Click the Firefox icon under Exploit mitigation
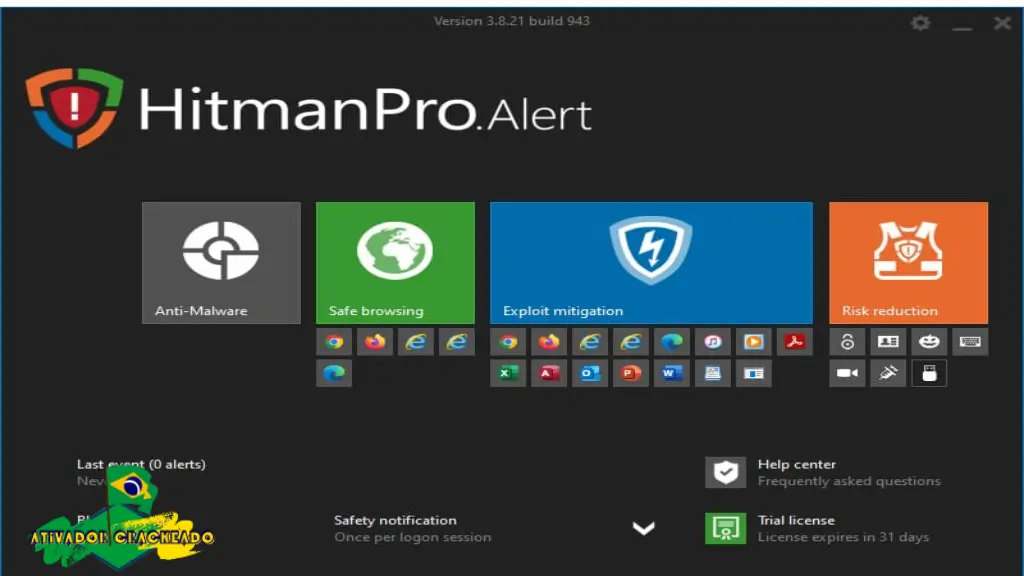The image size is (1024, 576). point(549,342)
